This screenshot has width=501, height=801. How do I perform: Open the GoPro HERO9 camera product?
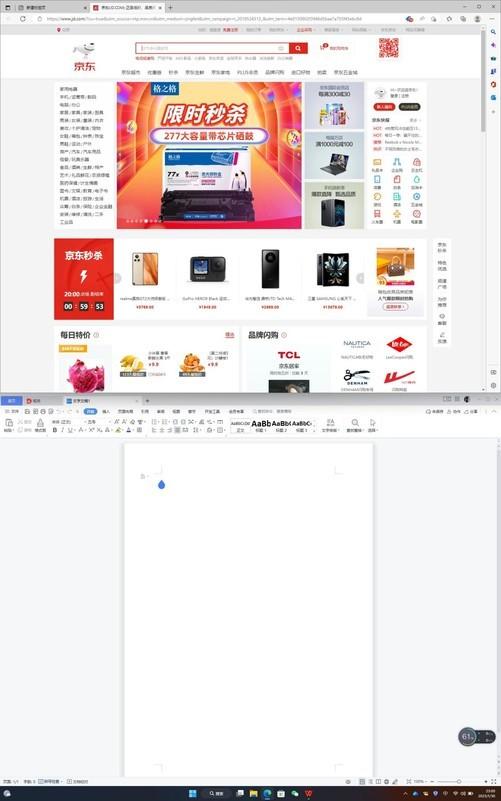[x=207, y=278]
